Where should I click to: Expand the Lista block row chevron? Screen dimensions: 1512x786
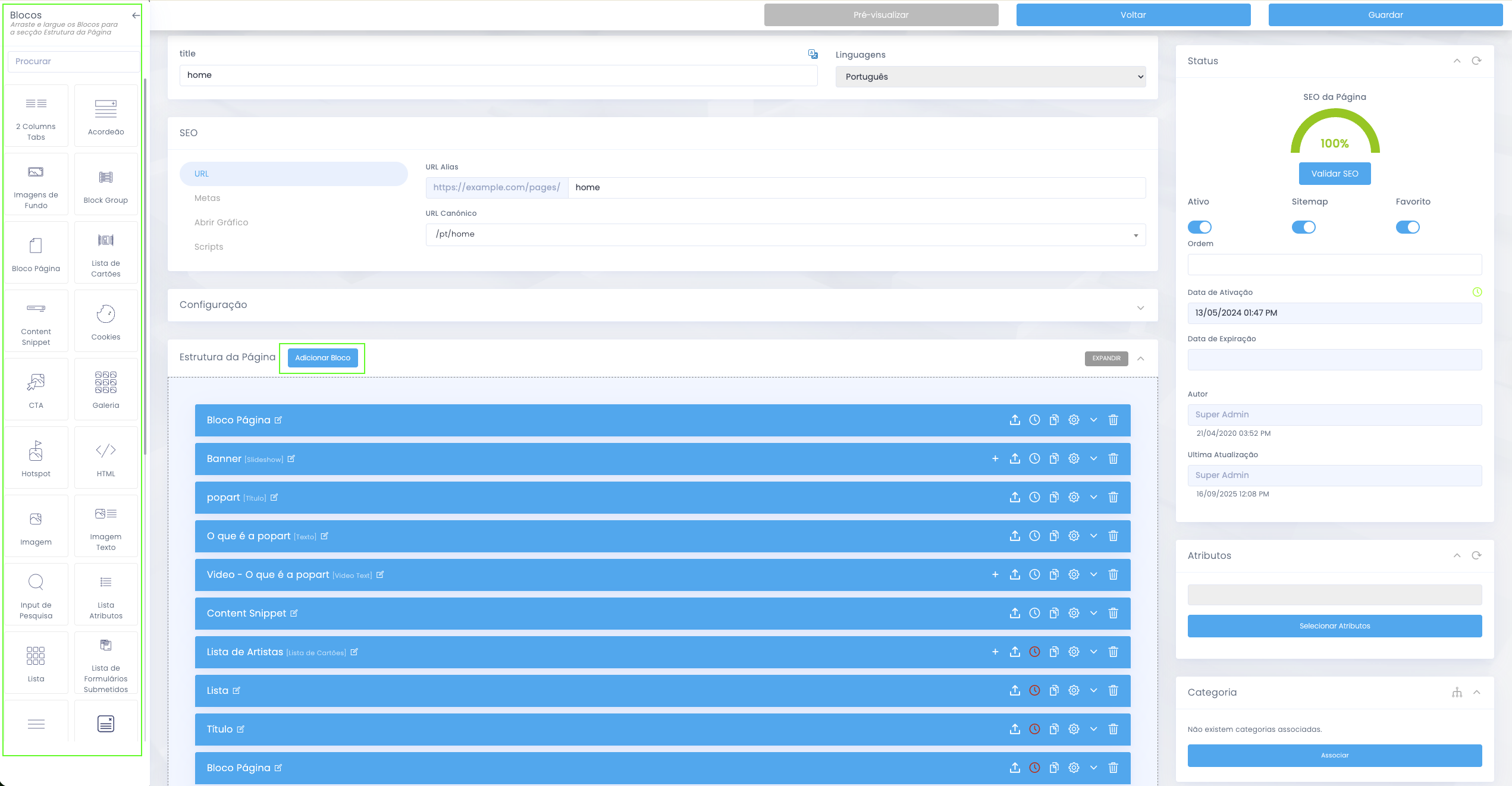(1093, 691)
